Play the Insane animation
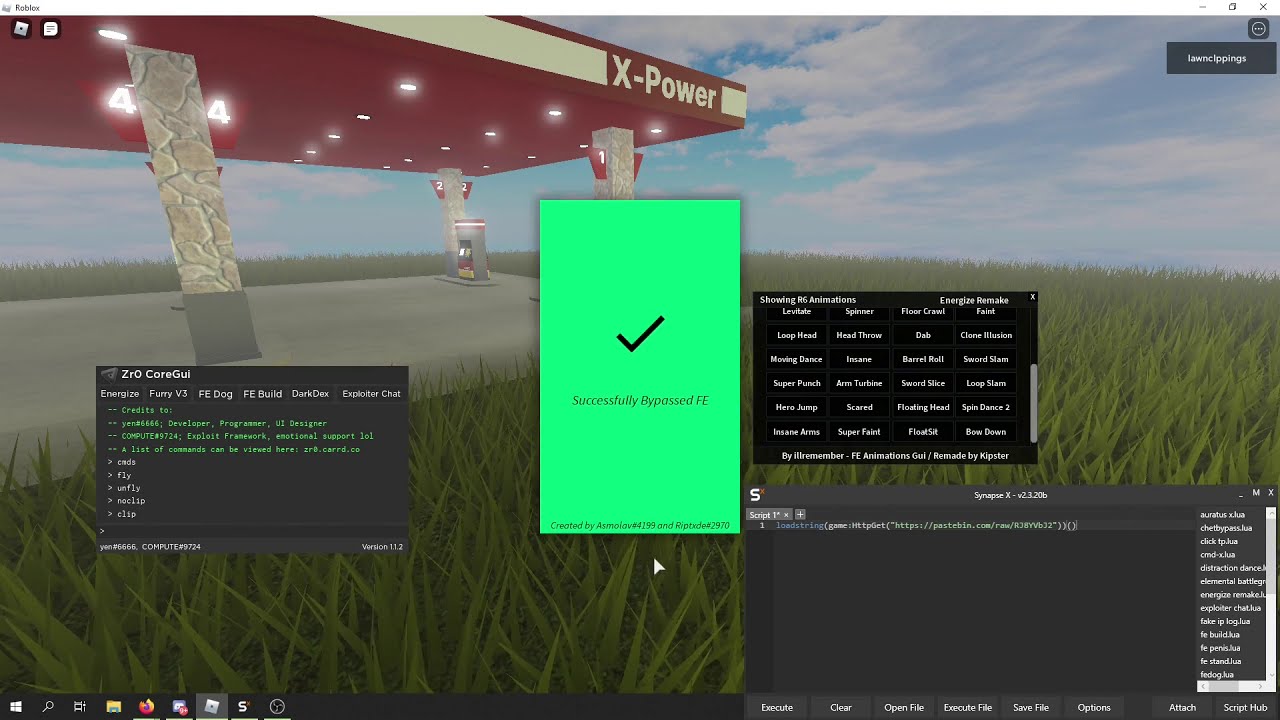The image size is (1280, 720). click(x=859, y=359)
